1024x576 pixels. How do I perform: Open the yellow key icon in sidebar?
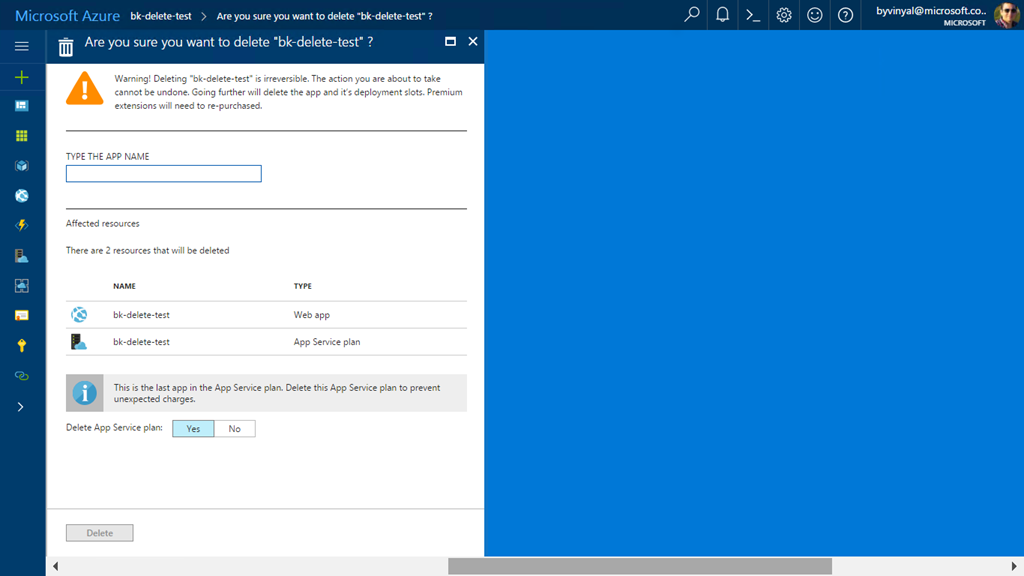point(22,345)
